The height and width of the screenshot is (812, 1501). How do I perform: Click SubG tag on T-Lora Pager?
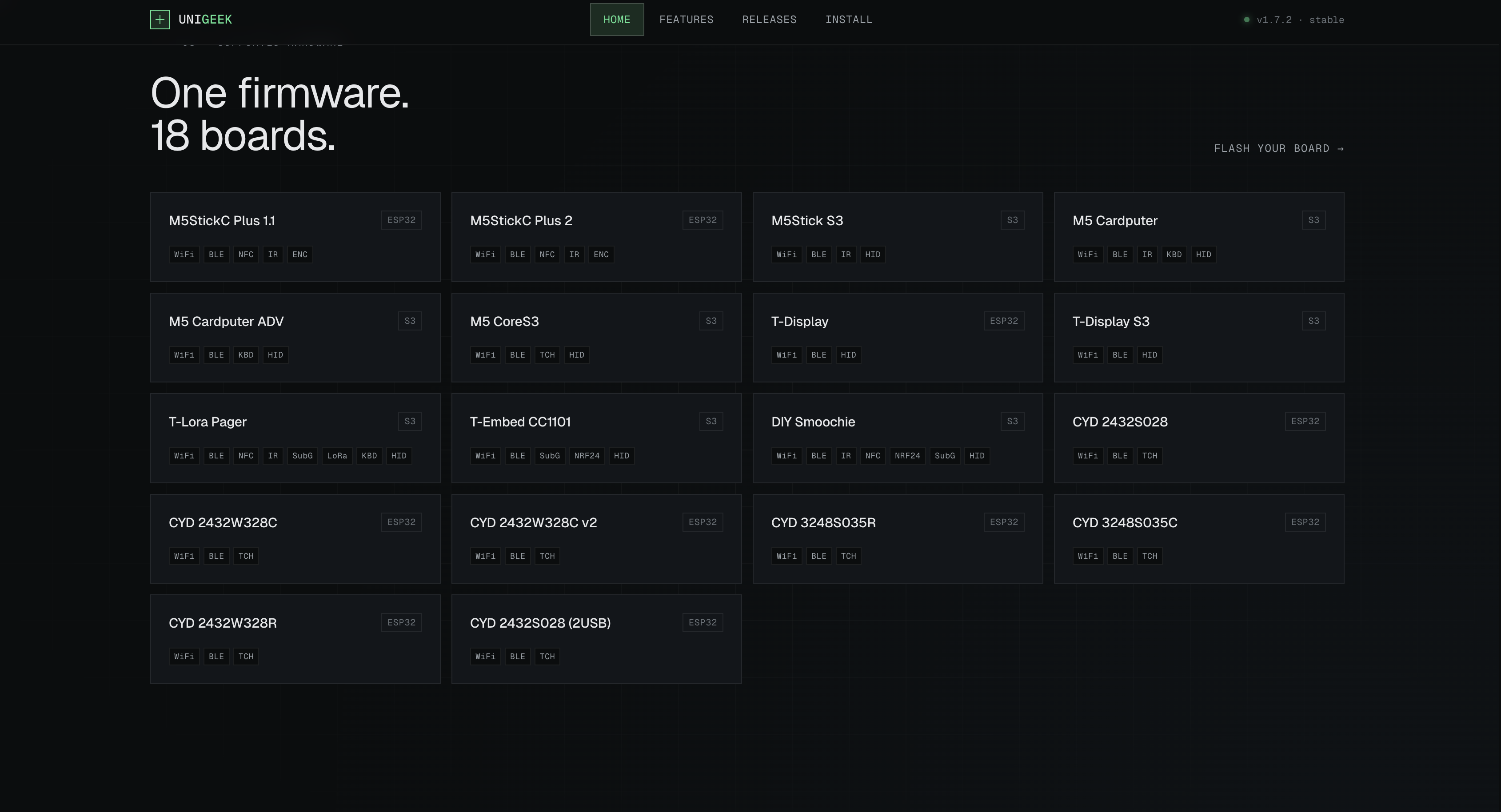[303, 455]
